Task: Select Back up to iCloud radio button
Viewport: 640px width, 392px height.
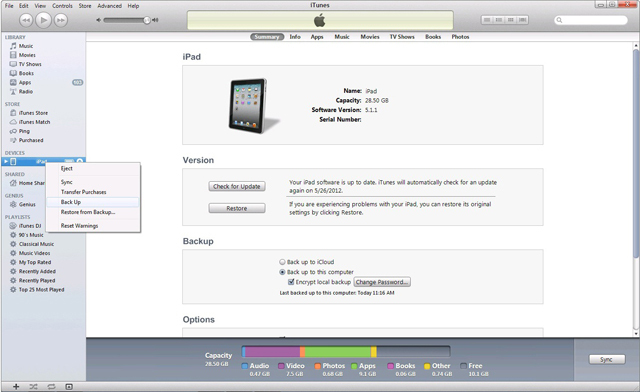Action: 282,262
